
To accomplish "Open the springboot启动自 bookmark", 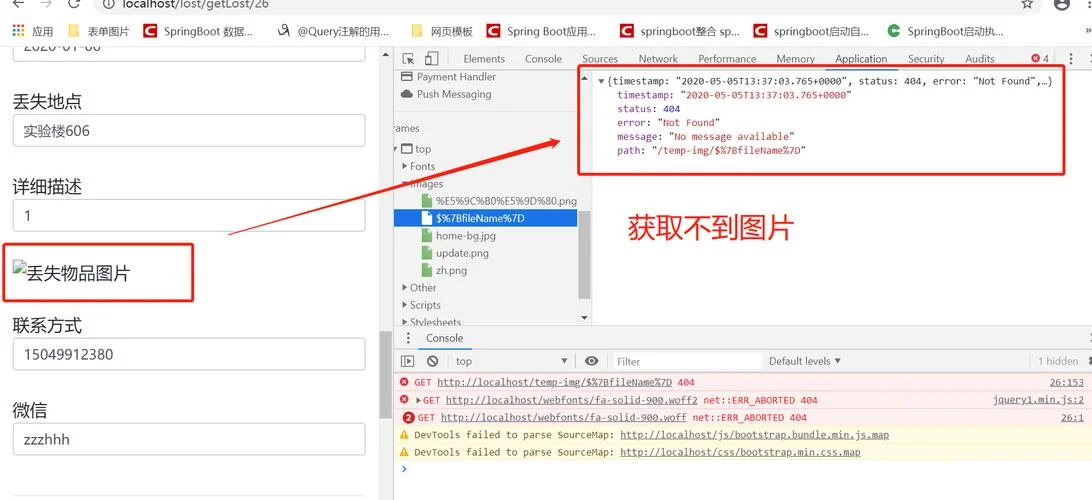I will (811, 31).
